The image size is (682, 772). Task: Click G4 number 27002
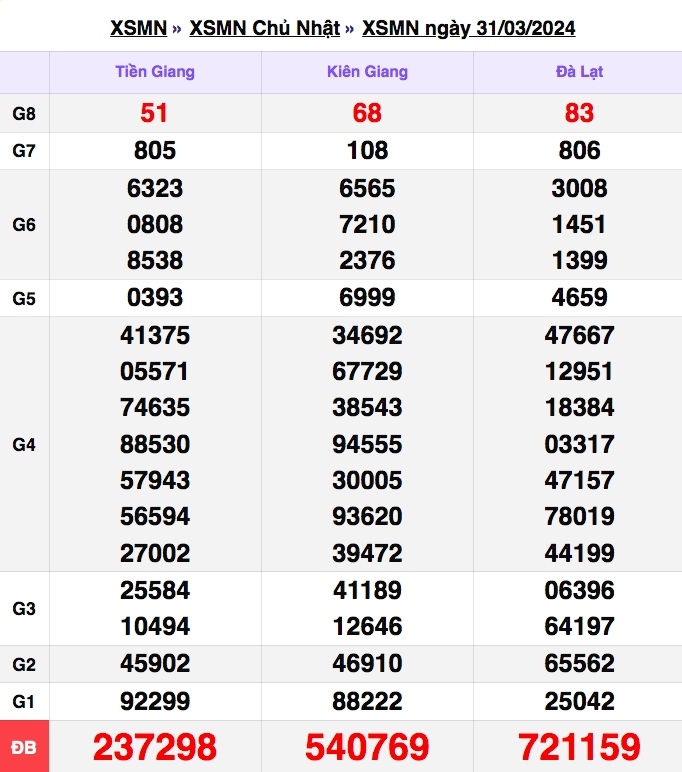click(155, 553)
